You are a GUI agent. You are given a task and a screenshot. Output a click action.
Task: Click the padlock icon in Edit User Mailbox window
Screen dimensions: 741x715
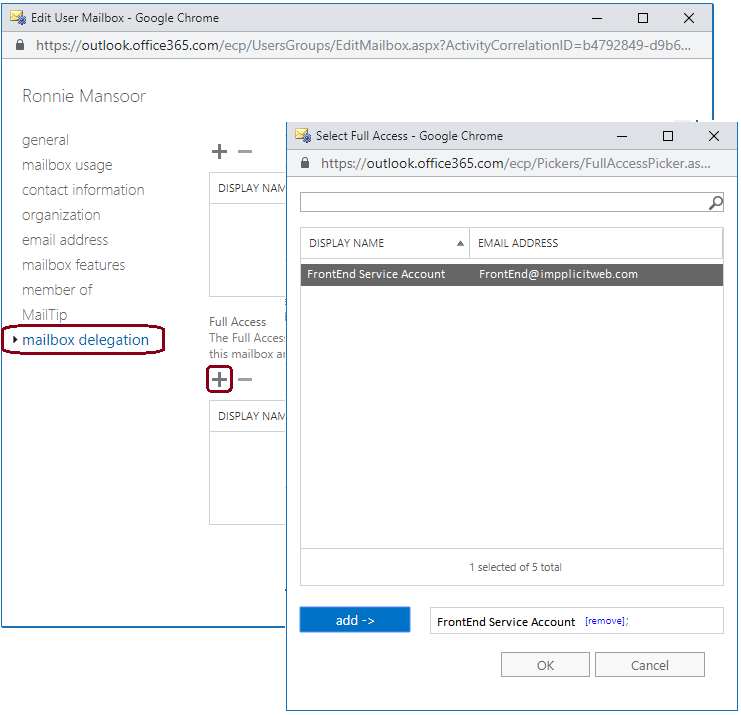(x=21, y=45)
